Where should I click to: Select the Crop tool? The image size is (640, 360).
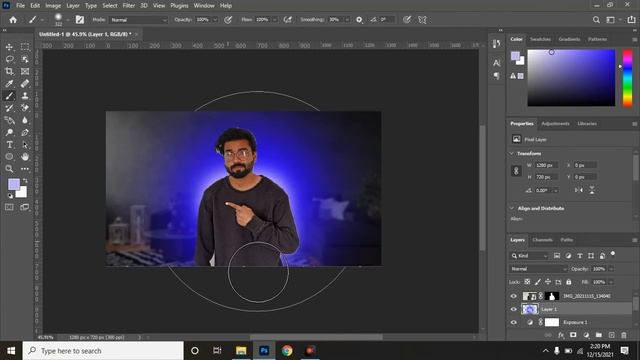(x=9, y=71)
